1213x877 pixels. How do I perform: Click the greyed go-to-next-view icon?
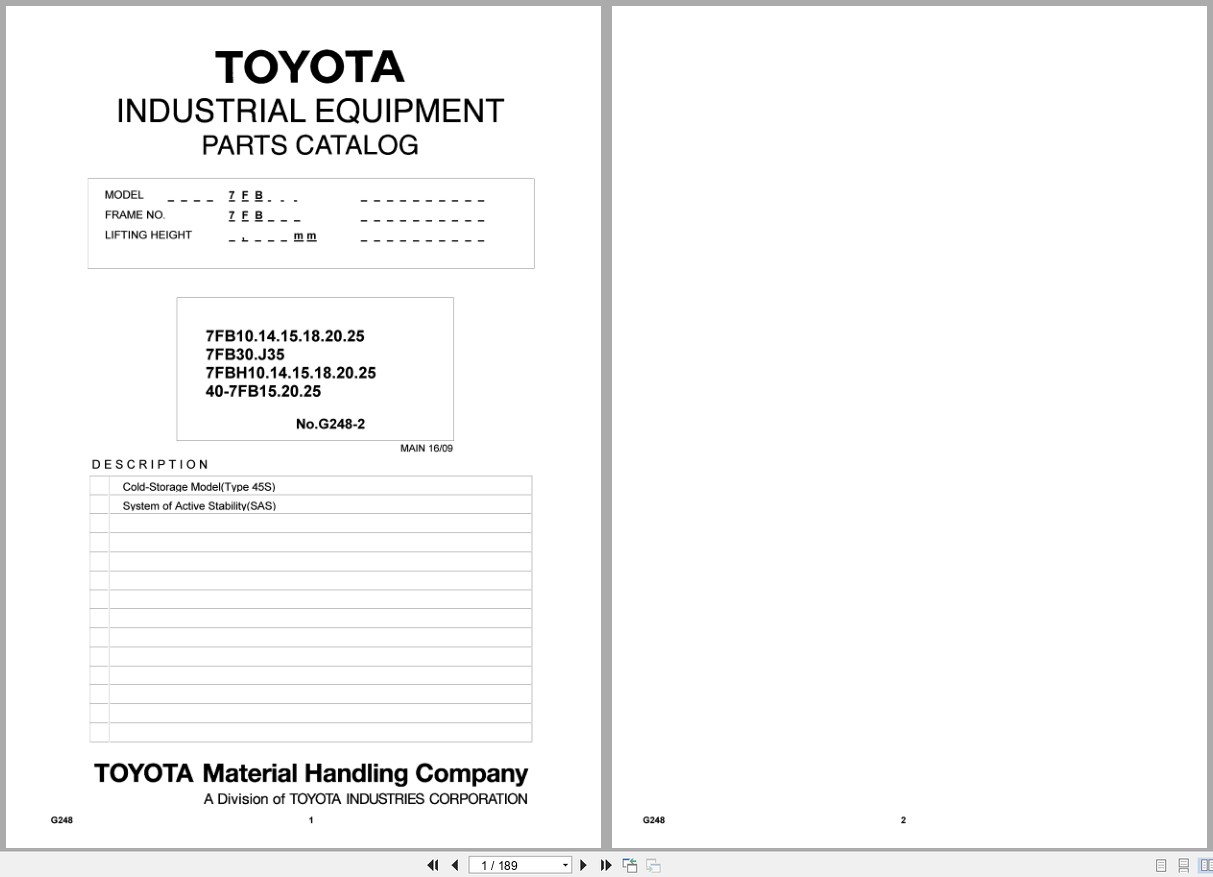point(653,865)
